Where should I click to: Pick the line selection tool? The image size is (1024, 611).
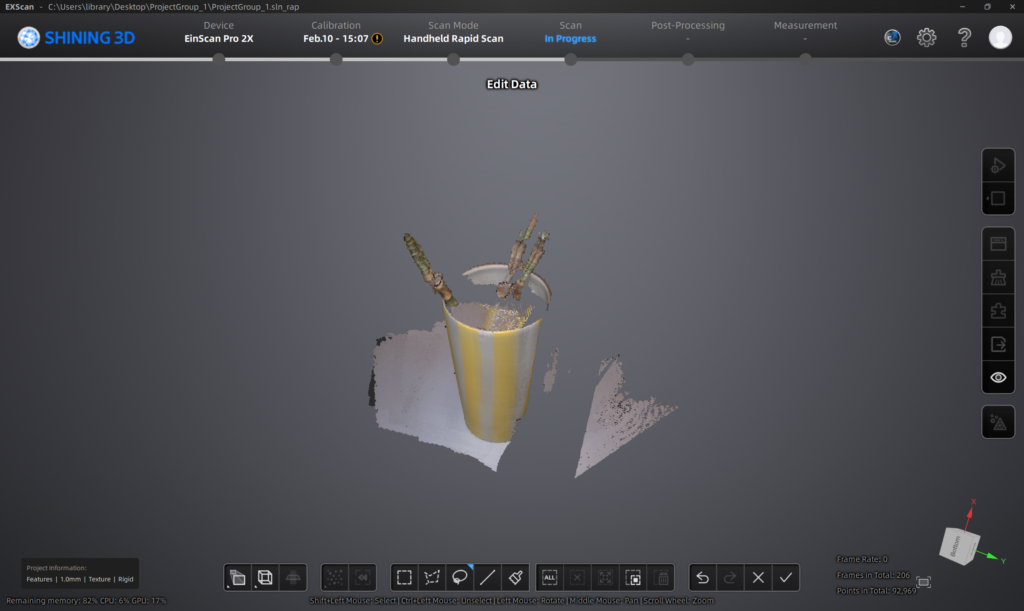pyautogui.click(x=488, y=577)
